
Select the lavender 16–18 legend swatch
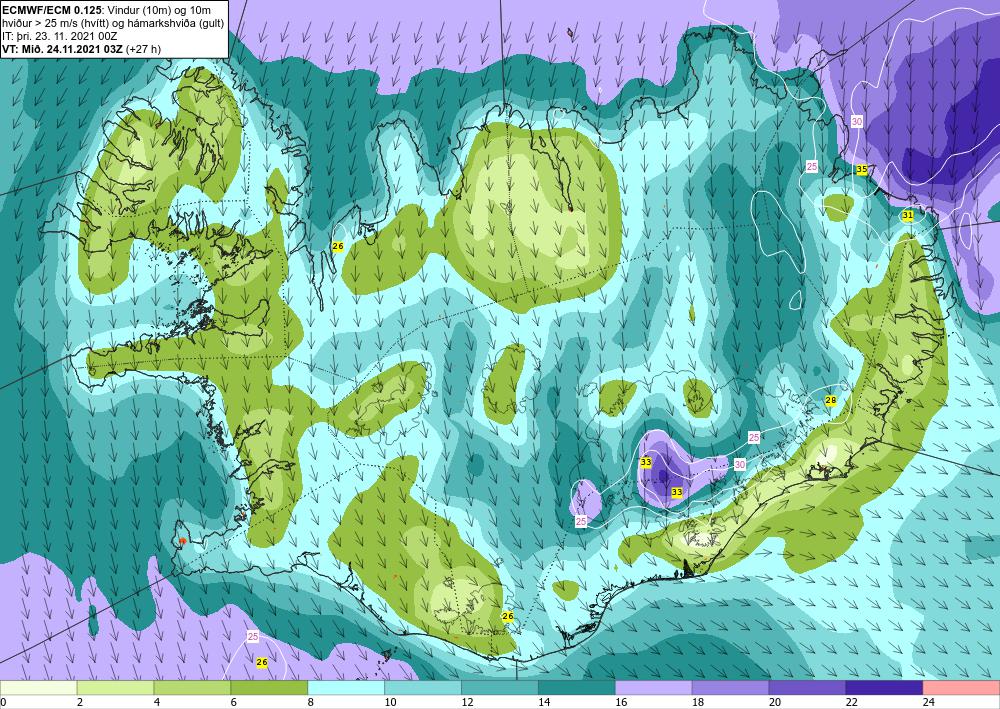point(654,688)
